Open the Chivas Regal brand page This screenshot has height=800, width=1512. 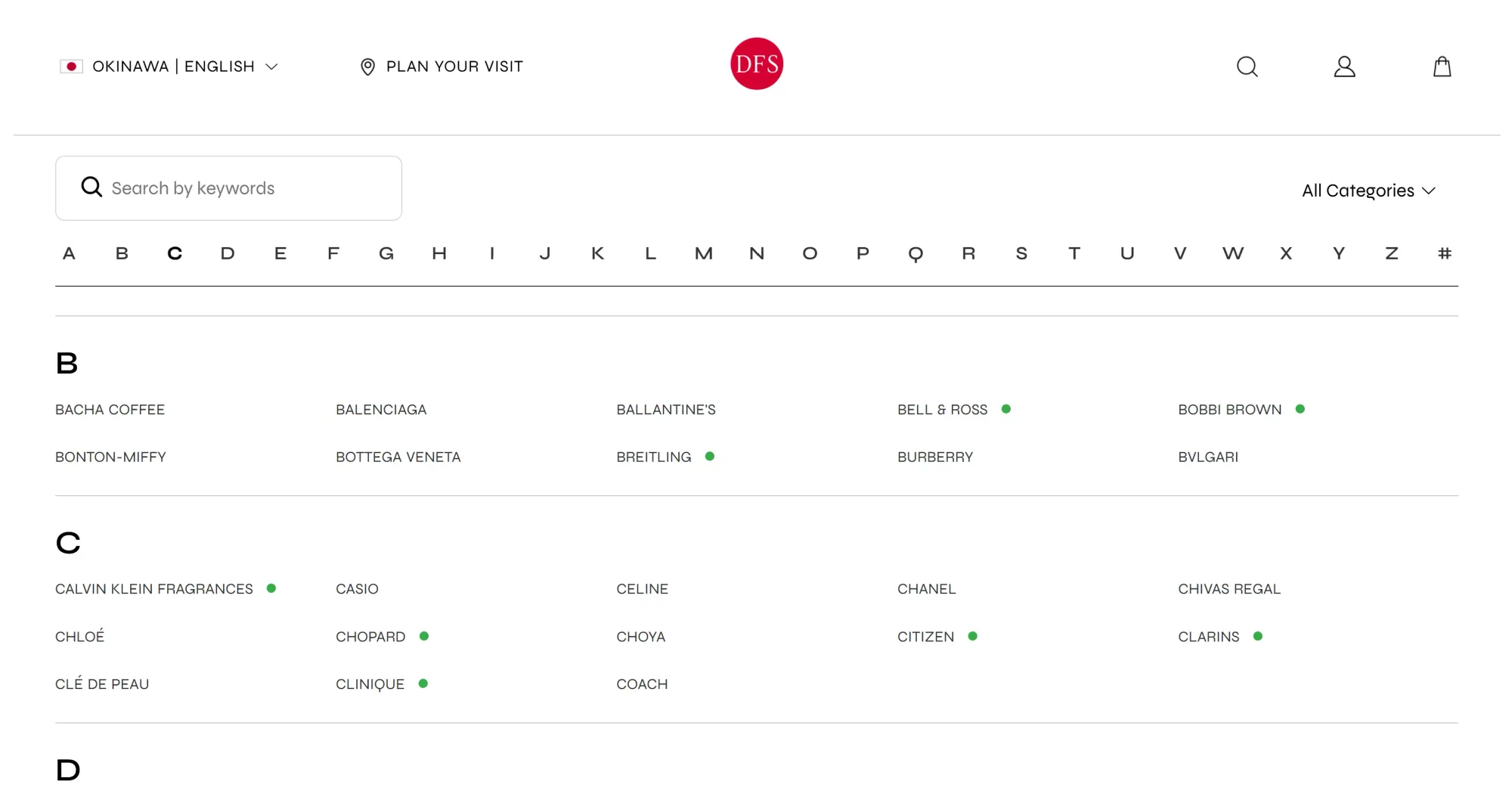click(x=1229, y=589)
